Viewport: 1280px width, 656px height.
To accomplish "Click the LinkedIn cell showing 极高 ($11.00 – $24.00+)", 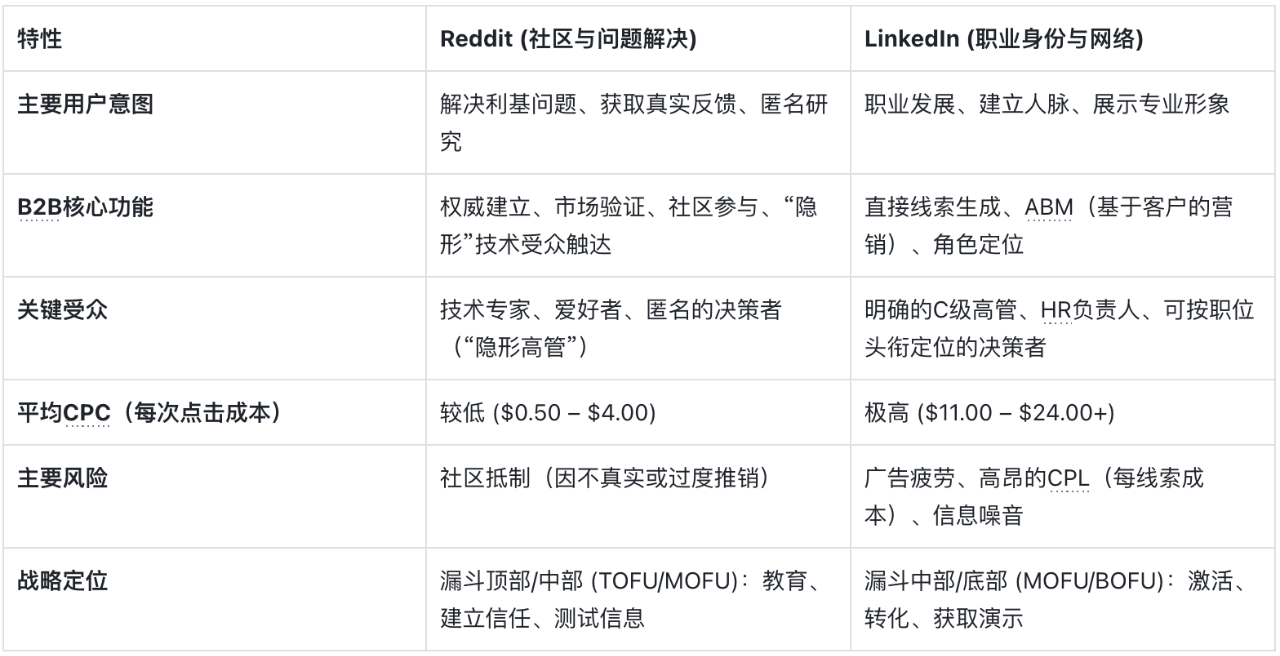I will click(x=989, y=413).
